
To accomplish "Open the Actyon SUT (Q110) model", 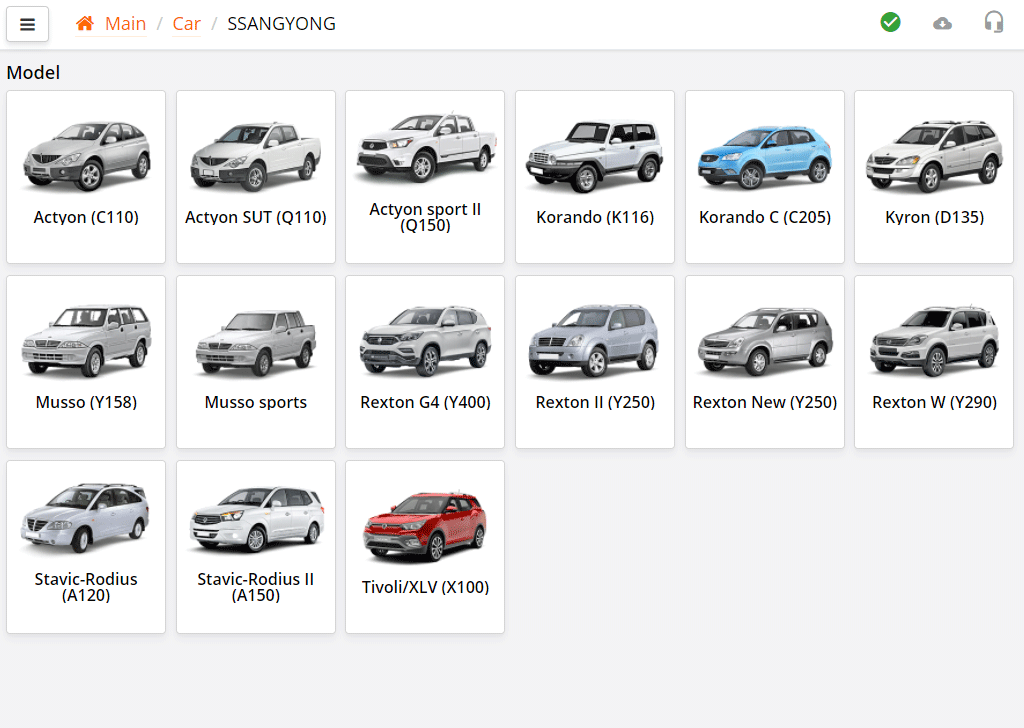I will pos(255,177).
